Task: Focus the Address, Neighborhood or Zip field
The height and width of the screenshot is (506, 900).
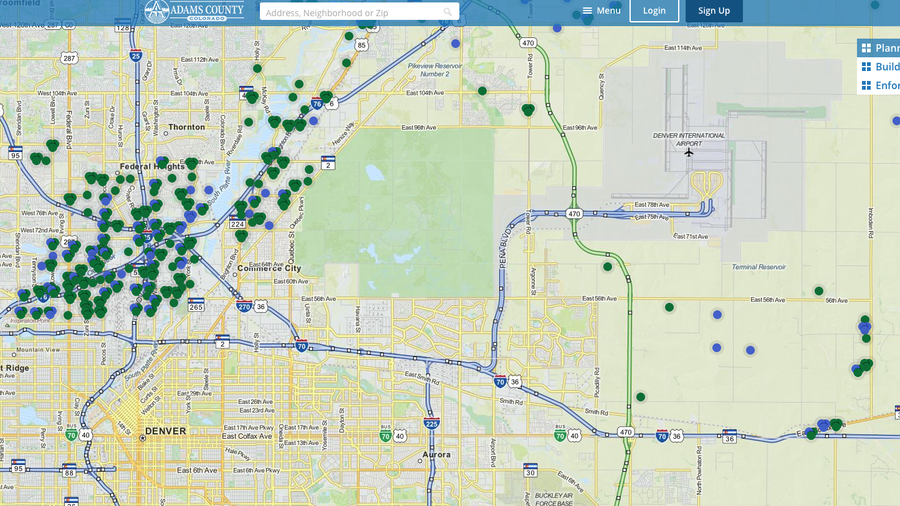Action: 350,12
